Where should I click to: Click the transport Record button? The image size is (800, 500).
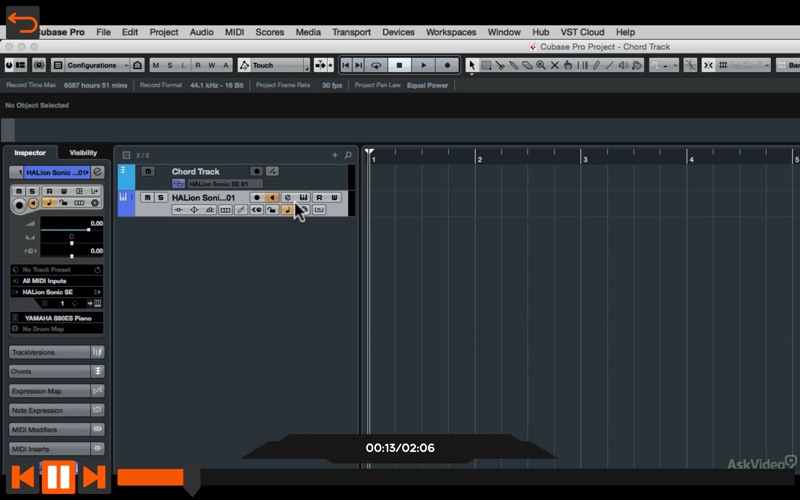tap(447, 65)
